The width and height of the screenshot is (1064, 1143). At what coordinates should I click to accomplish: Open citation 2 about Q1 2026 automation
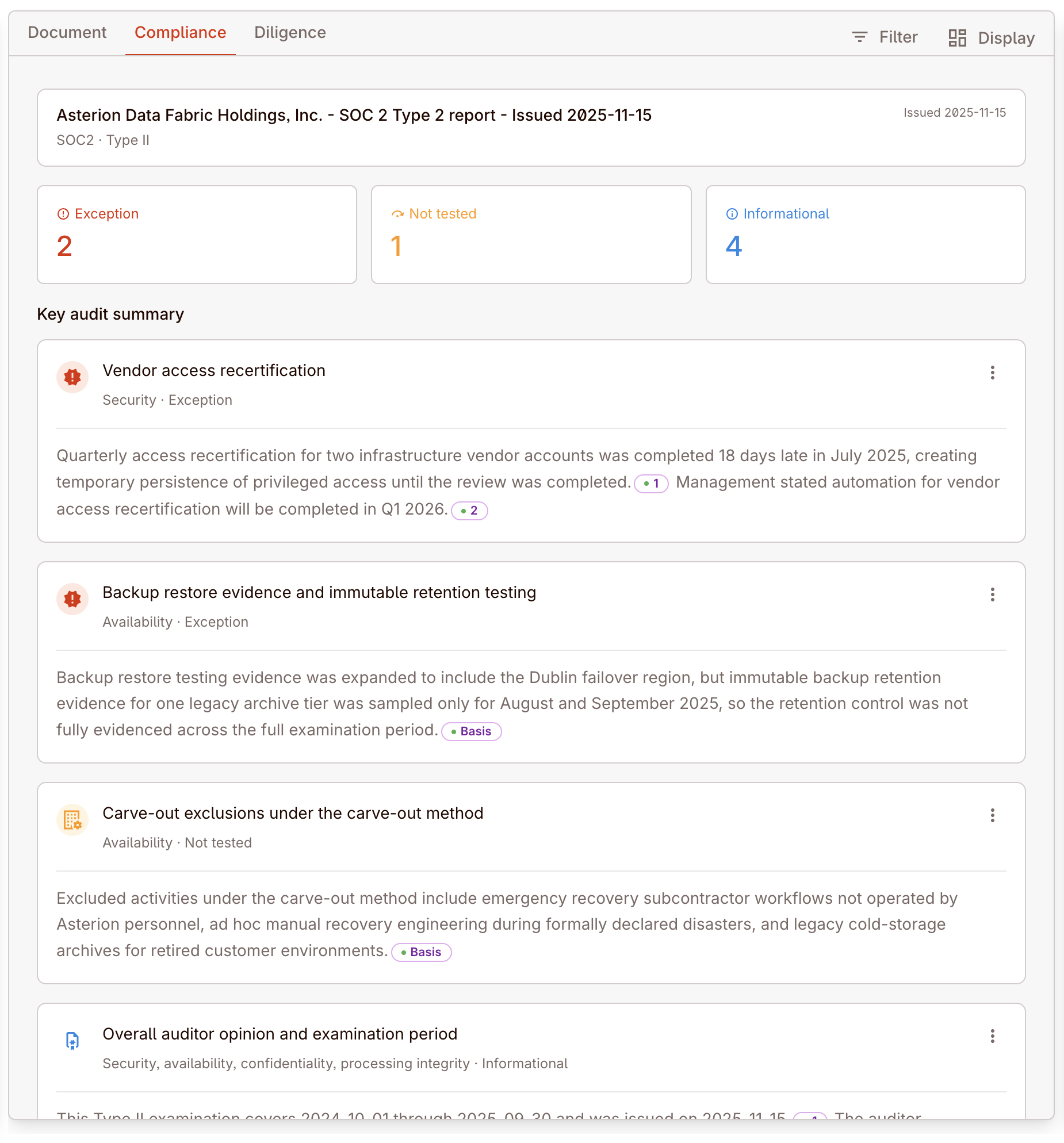click(x=469, y=511)
